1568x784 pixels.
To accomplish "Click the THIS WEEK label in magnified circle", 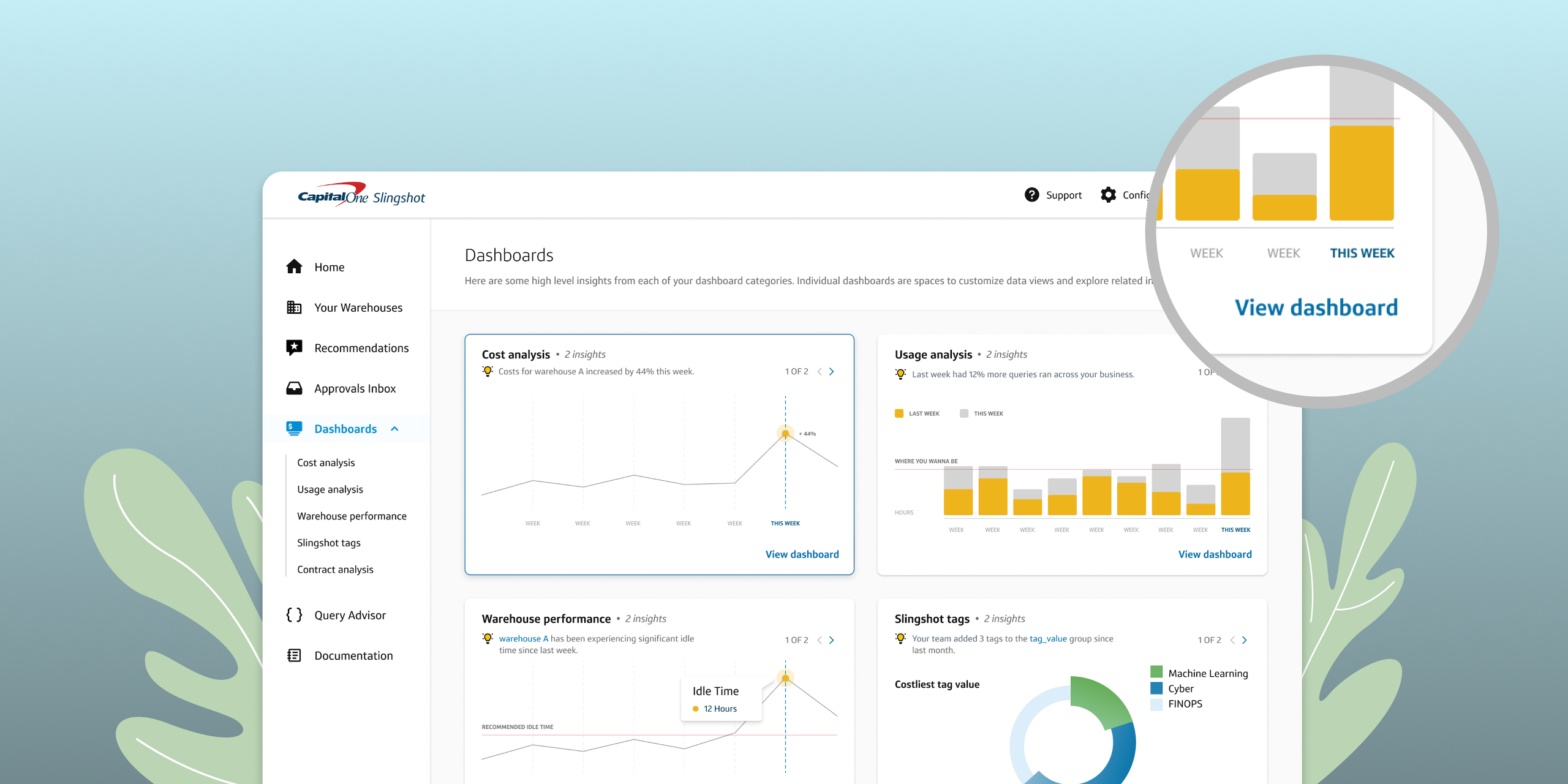I will coord(1362,253).
